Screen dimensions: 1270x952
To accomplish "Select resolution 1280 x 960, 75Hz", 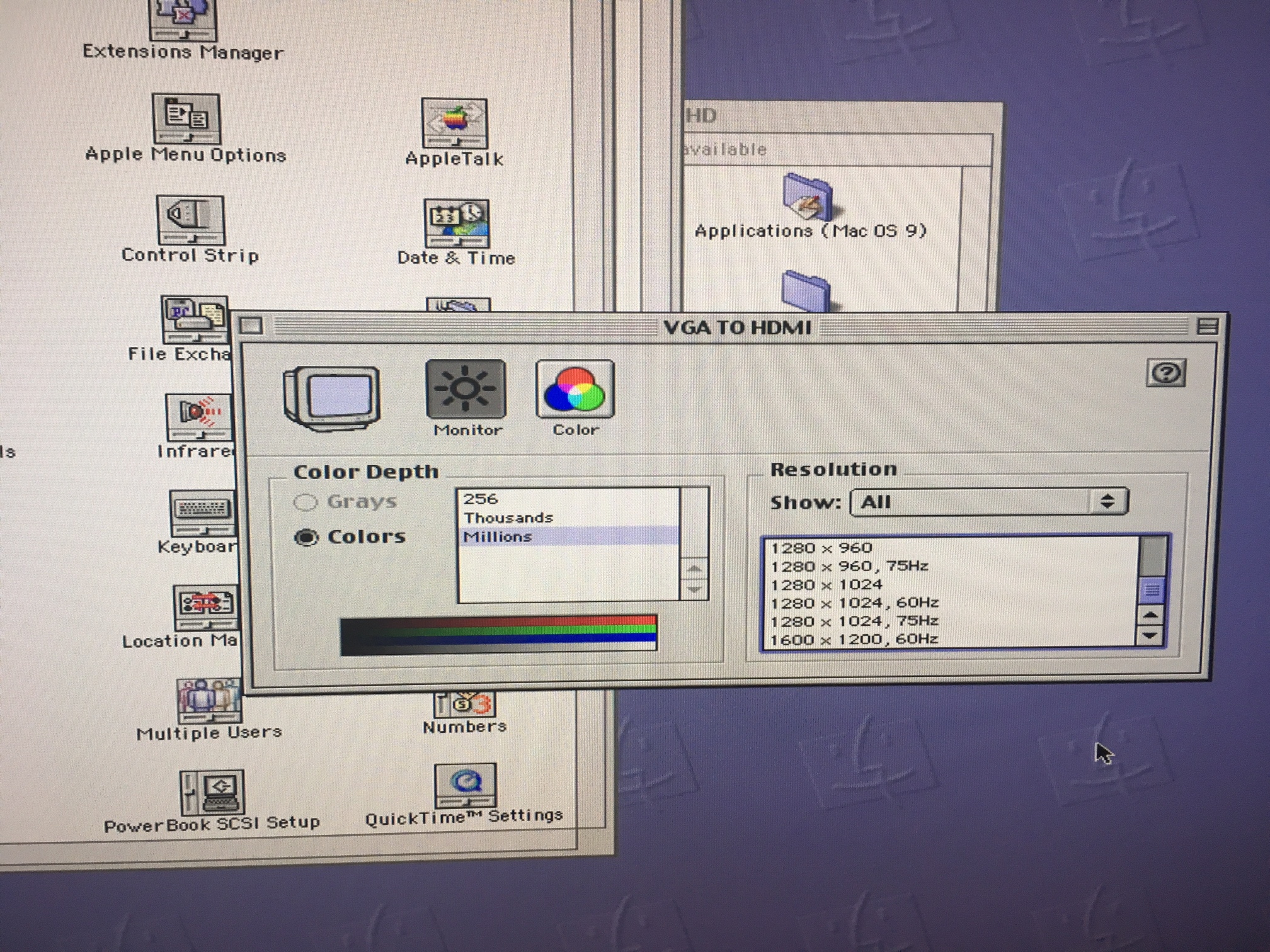I will [x=951, y=566].
